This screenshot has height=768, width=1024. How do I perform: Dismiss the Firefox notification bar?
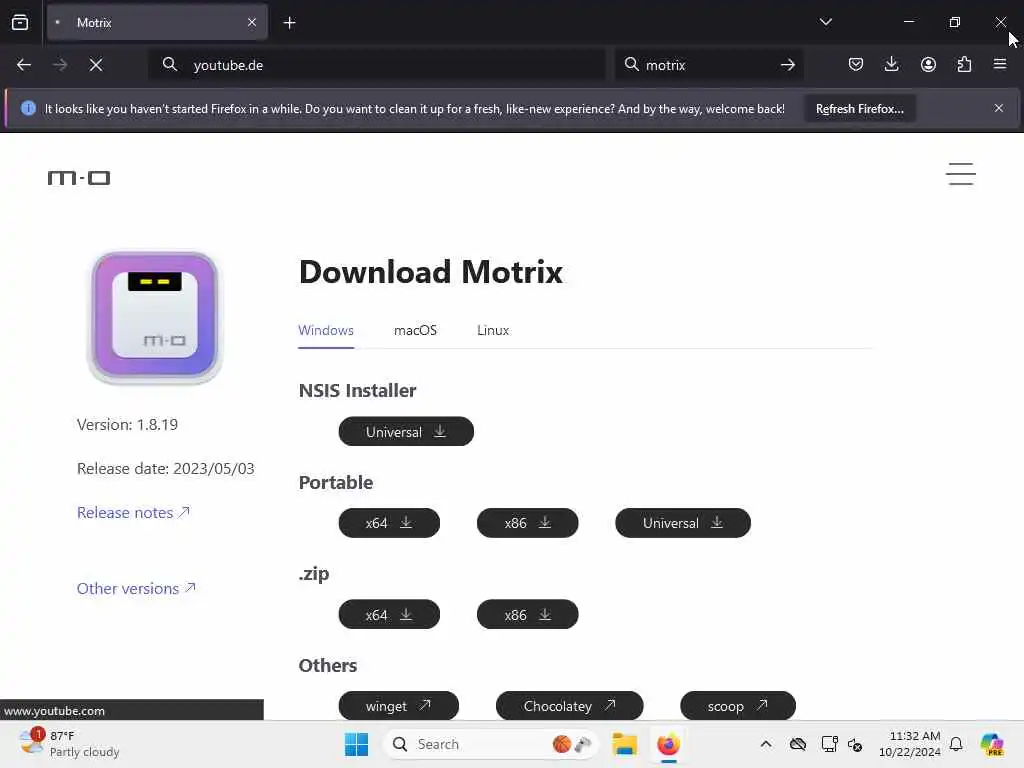(x=999, y=108)
